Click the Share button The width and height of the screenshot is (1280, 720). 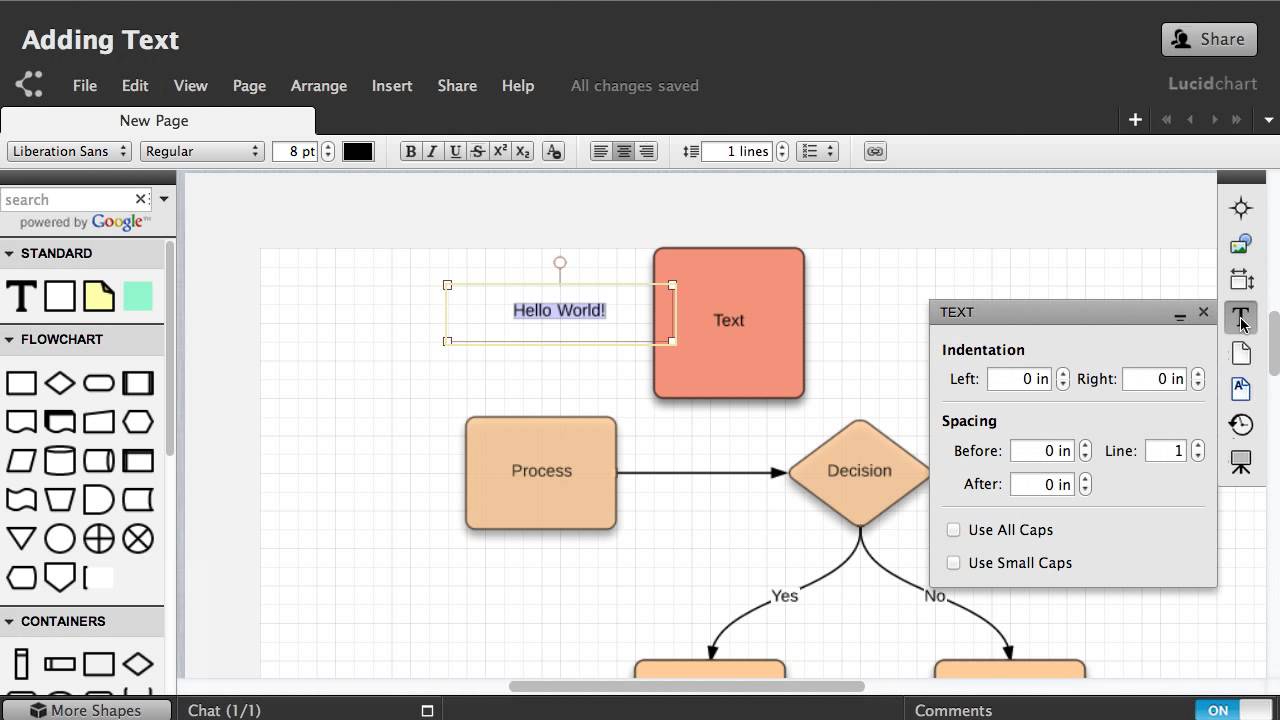tap(1209, 39)
